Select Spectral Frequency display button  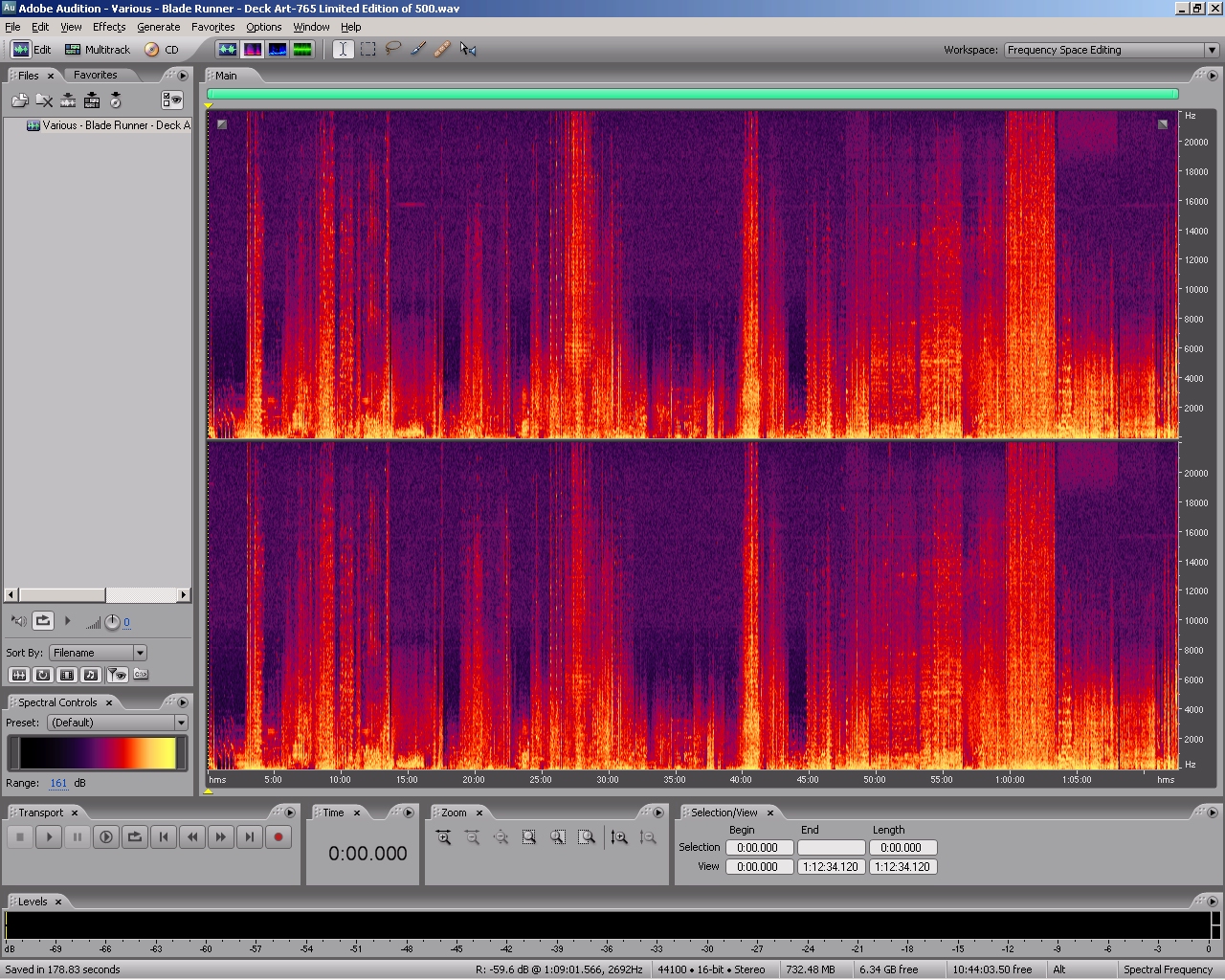coord(253,50)
